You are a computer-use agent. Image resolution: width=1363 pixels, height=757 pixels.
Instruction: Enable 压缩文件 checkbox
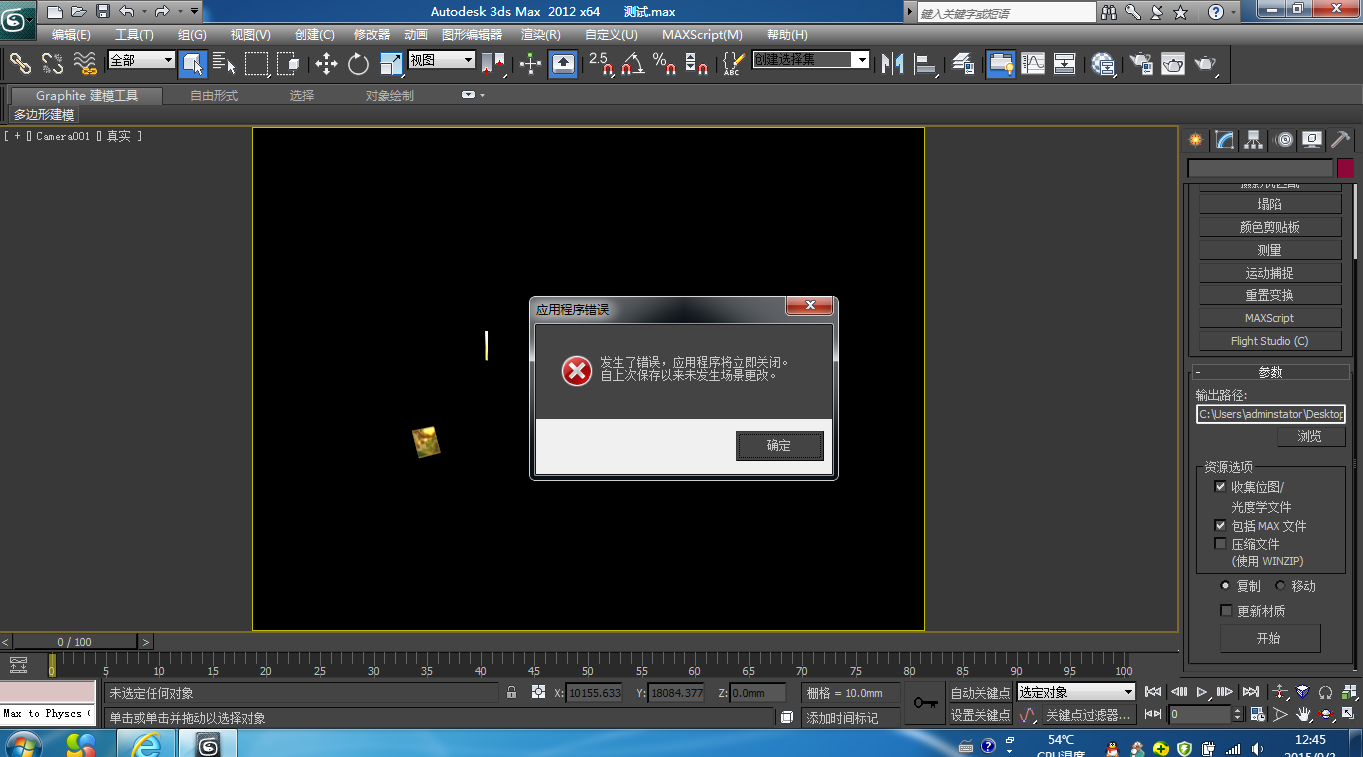coord(1220,544)
